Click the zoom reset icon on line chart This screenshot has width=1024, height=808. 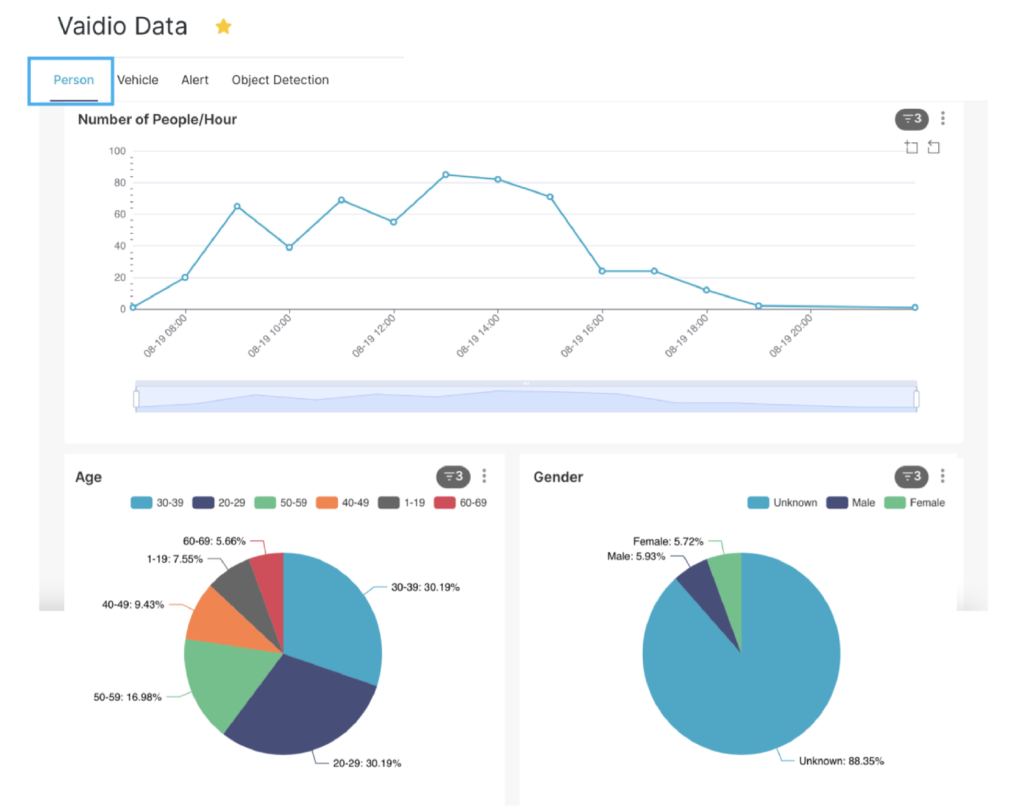coord(933,148)
